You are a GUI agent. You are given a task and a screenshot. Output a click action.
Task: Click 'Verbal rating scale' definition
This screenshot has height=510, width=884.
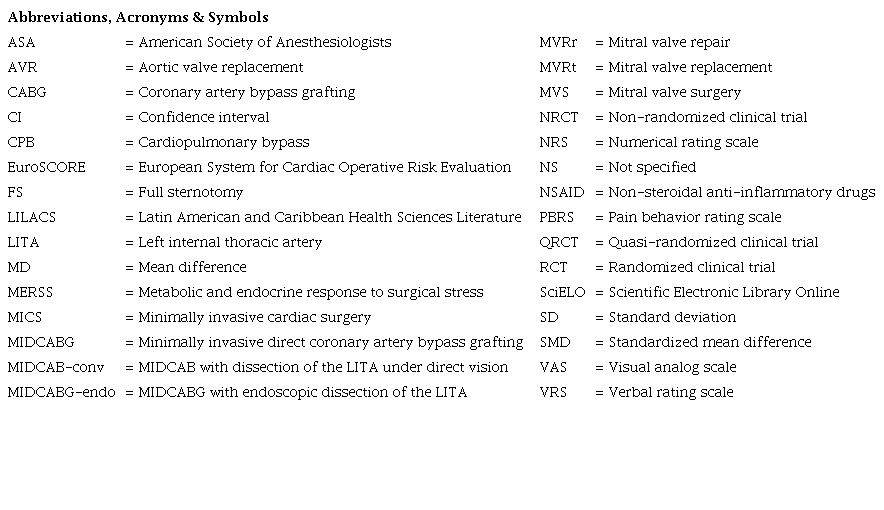[x=671, y=392]
